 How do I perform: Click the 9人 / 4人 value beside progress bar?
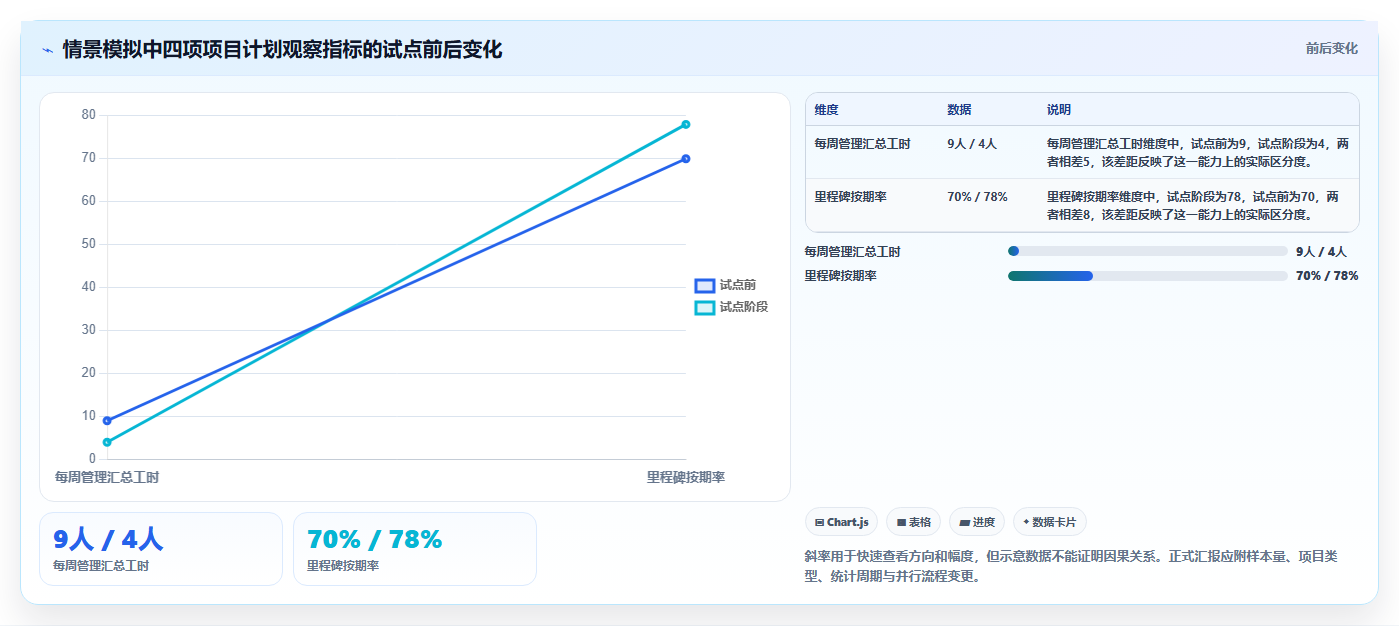pos(1321,252)
